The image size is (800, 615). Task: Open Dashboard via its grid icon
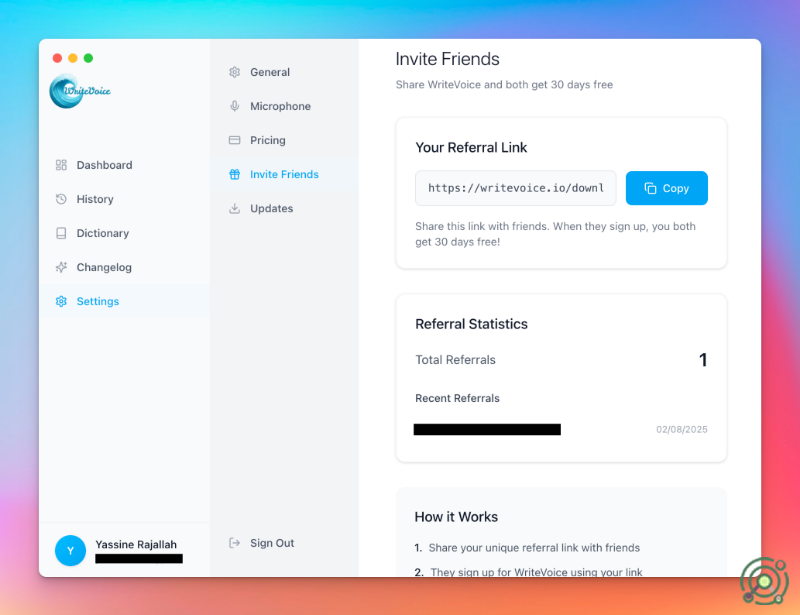pos(61,165)
